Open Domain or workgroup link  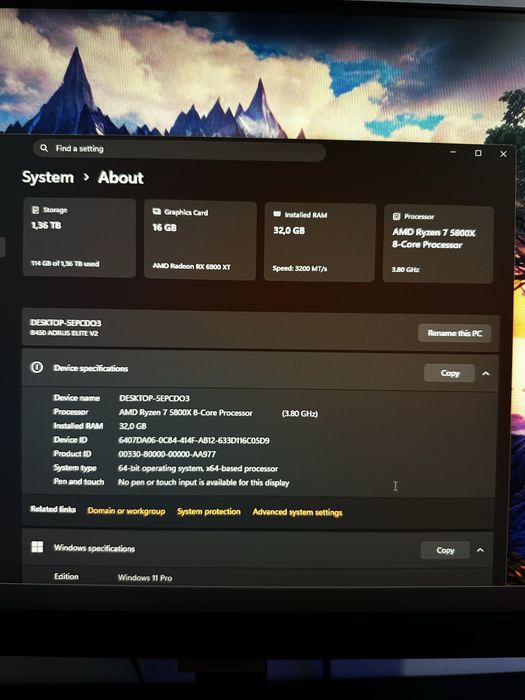point(126,511)
